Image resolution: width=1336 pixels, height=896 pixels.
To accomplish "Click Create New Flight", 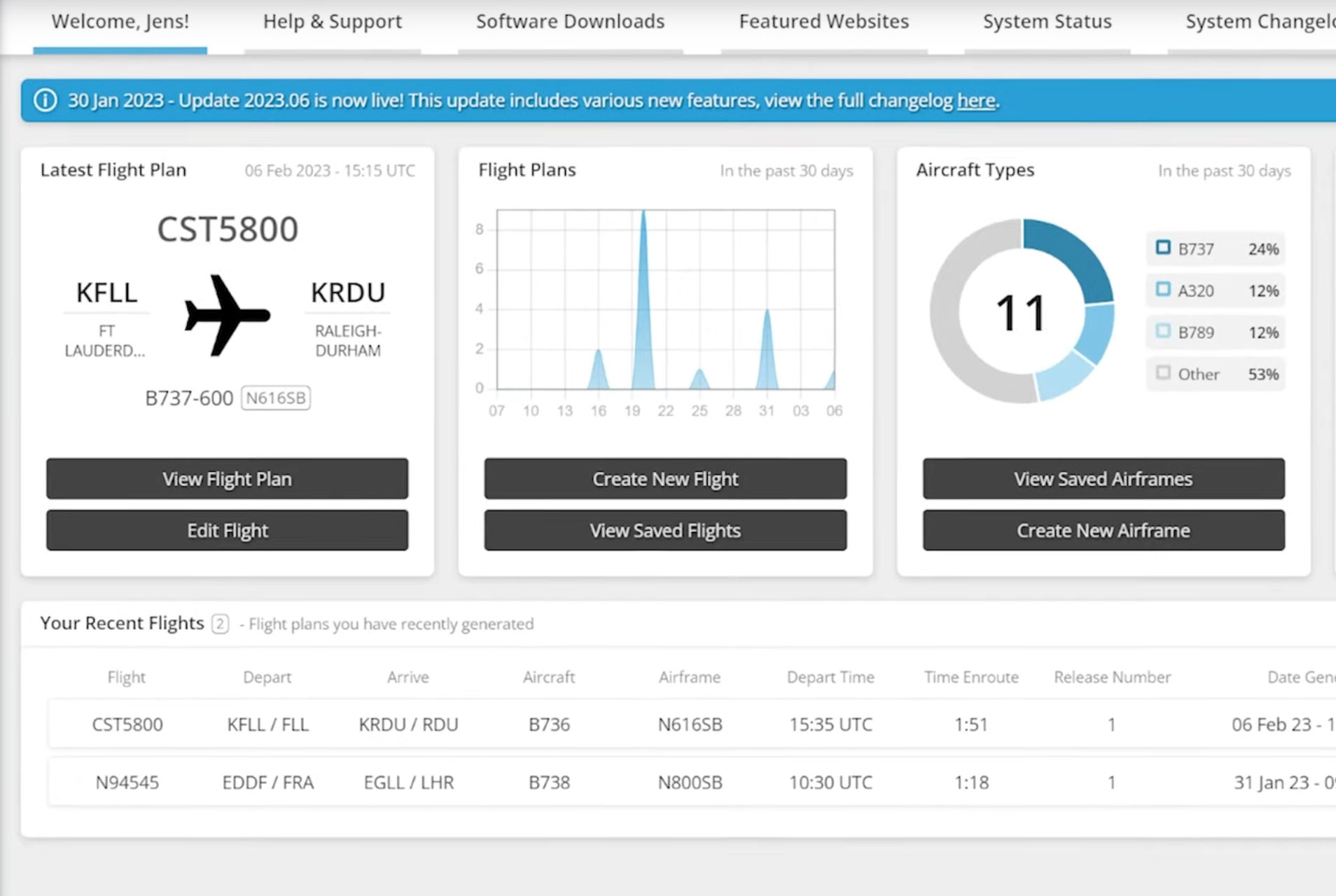I will 664,479.
